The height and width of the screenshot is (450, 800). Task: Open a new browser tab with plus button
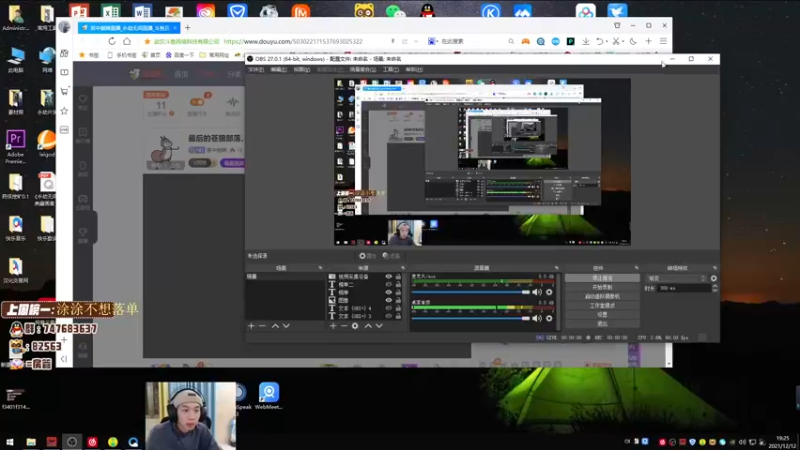188,28
